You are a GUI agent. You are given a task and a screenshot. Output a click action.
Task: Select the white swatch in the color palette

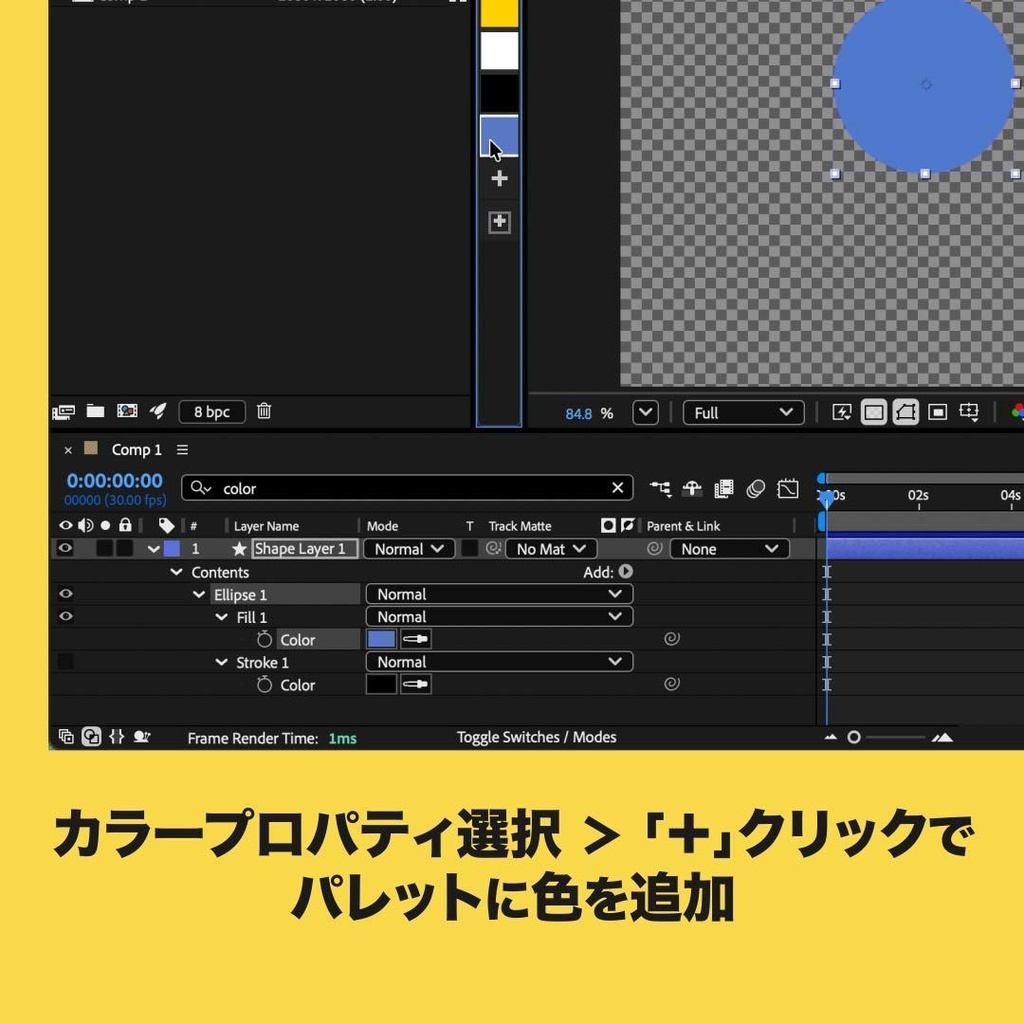(x=497, y=52)
